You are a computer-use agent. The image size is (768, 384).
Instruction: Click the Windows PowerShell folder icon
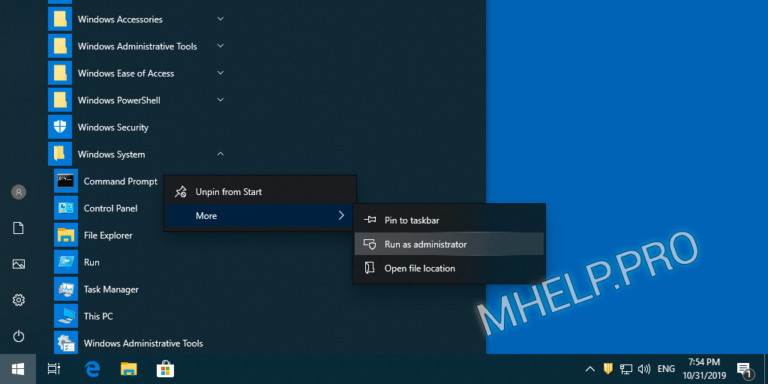coord(60,100)
